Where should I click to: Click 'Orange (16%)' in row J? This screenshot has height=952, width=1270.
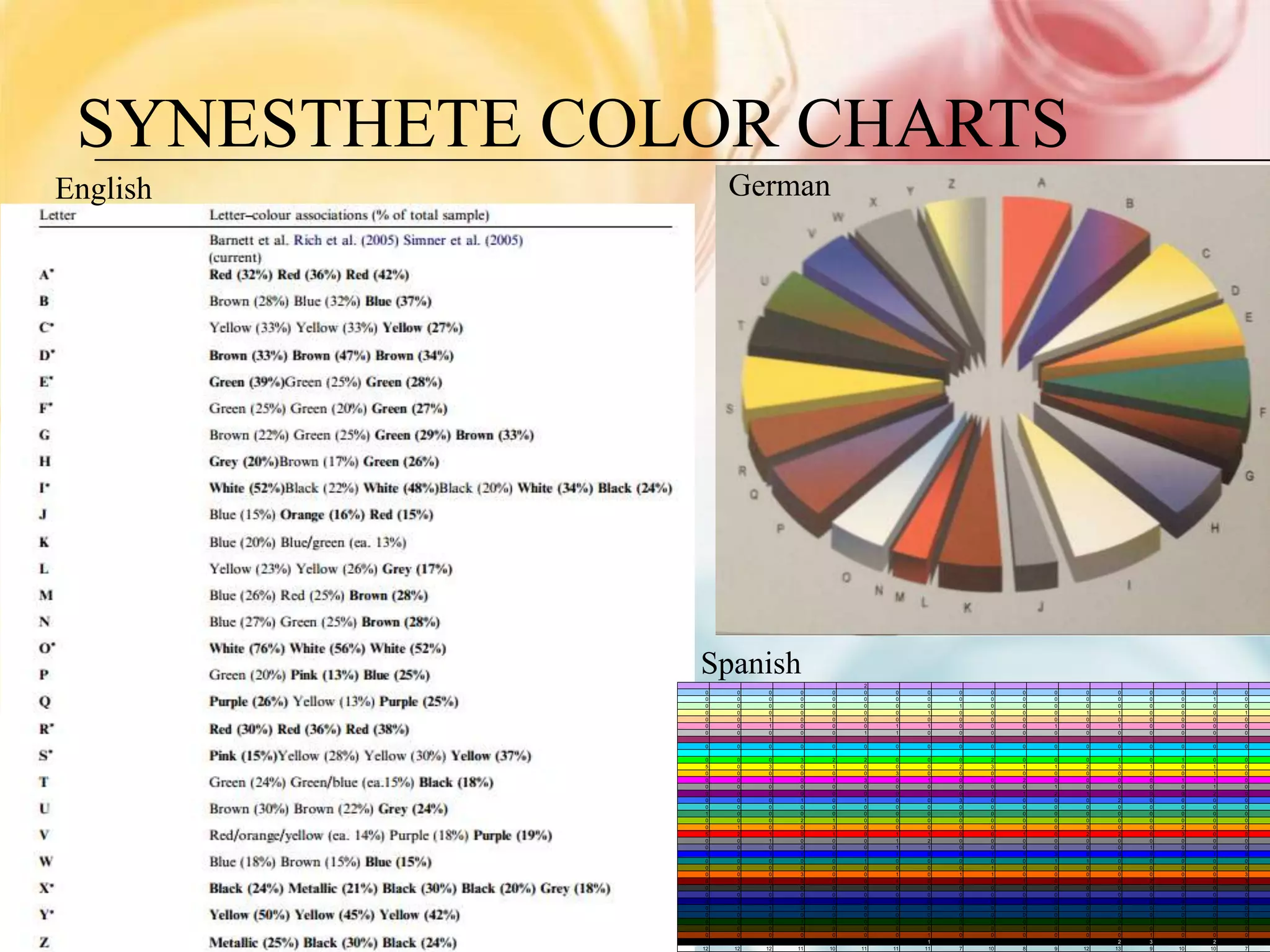(322, 515)
